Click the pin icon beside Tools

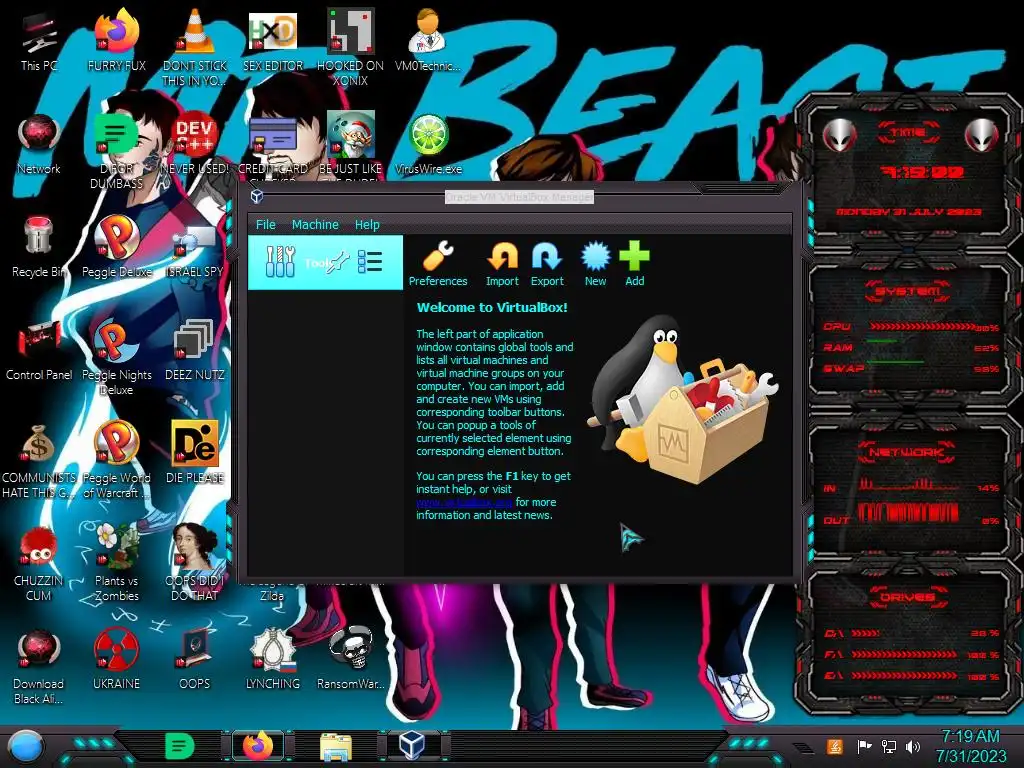[338, 263]
